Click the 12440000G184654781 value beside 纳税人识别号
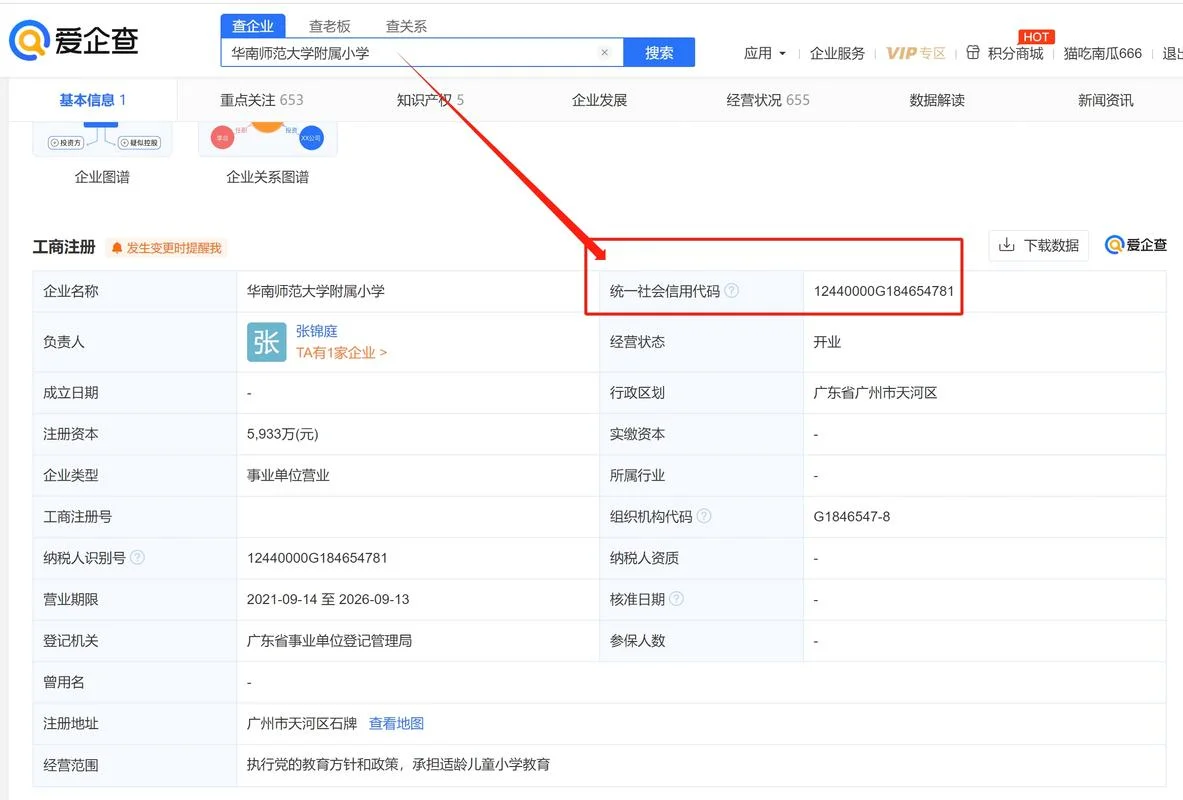Image resolution: width=1183 pixels, height=800 pixels. [317, 558]
